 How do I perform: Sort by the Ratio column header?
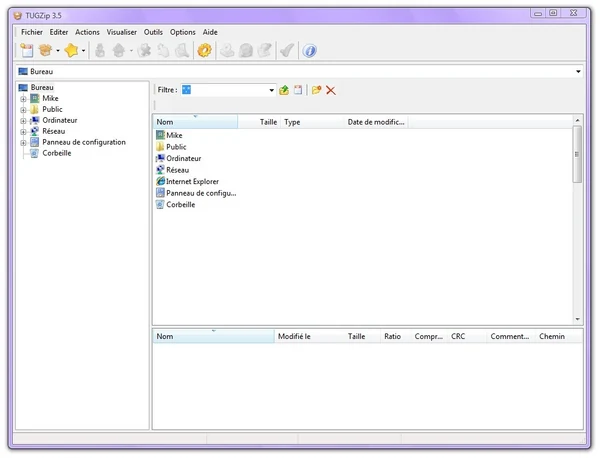[395, 336]
